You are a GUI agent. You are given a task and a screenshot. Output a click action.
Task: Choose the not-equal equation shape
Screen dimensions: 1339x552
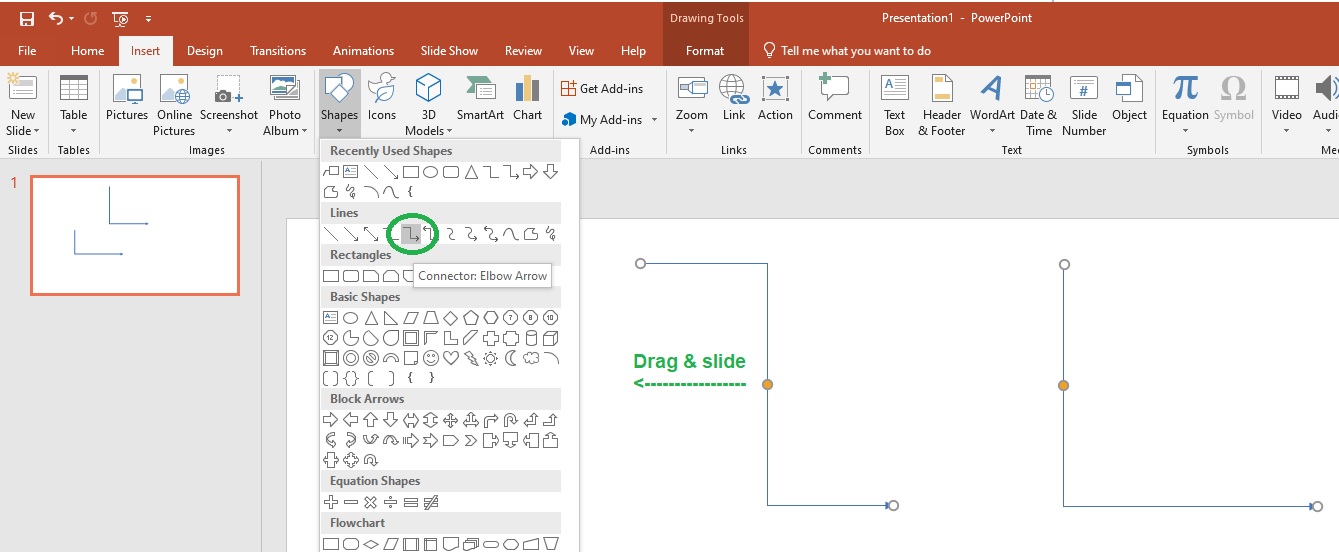point(431,502)
